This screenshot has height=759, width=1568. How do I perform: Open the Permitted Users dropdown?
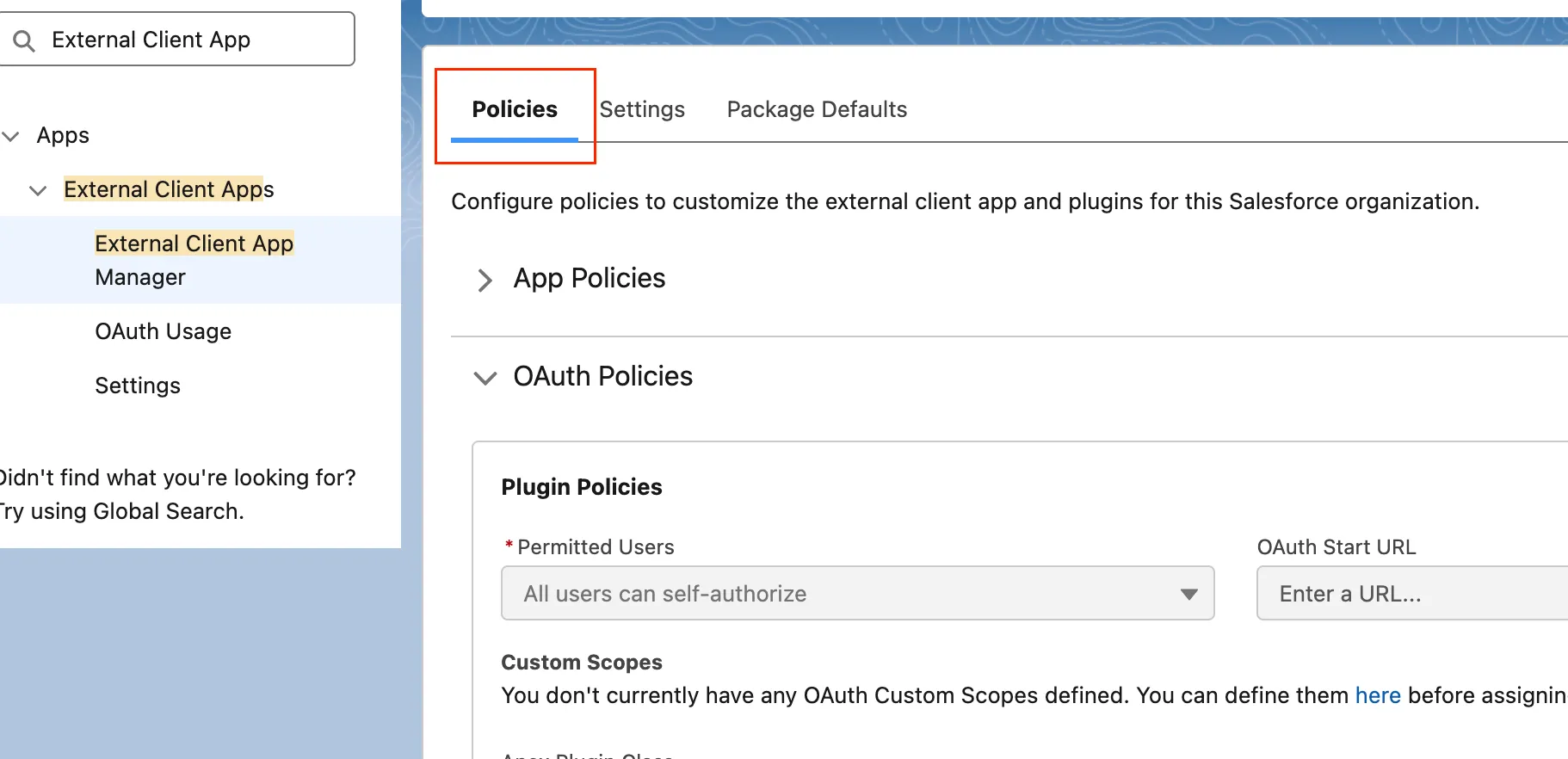tap(843, 593)
